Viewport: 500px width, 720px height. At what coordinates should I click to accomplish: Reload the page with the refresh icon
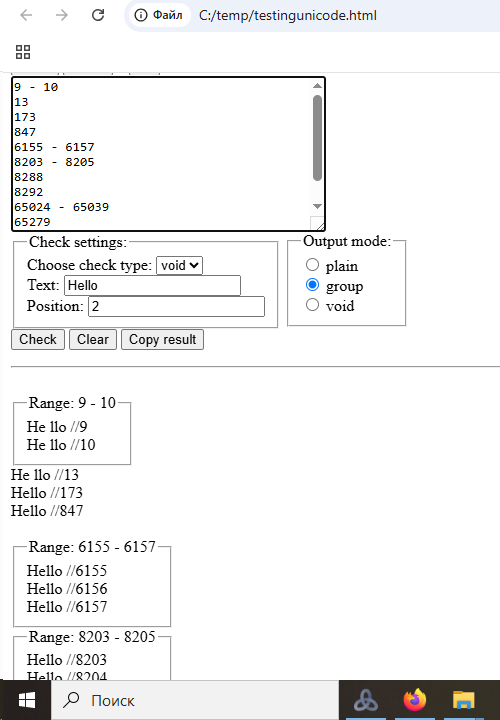pyautogui.click(x=98, y=15)
